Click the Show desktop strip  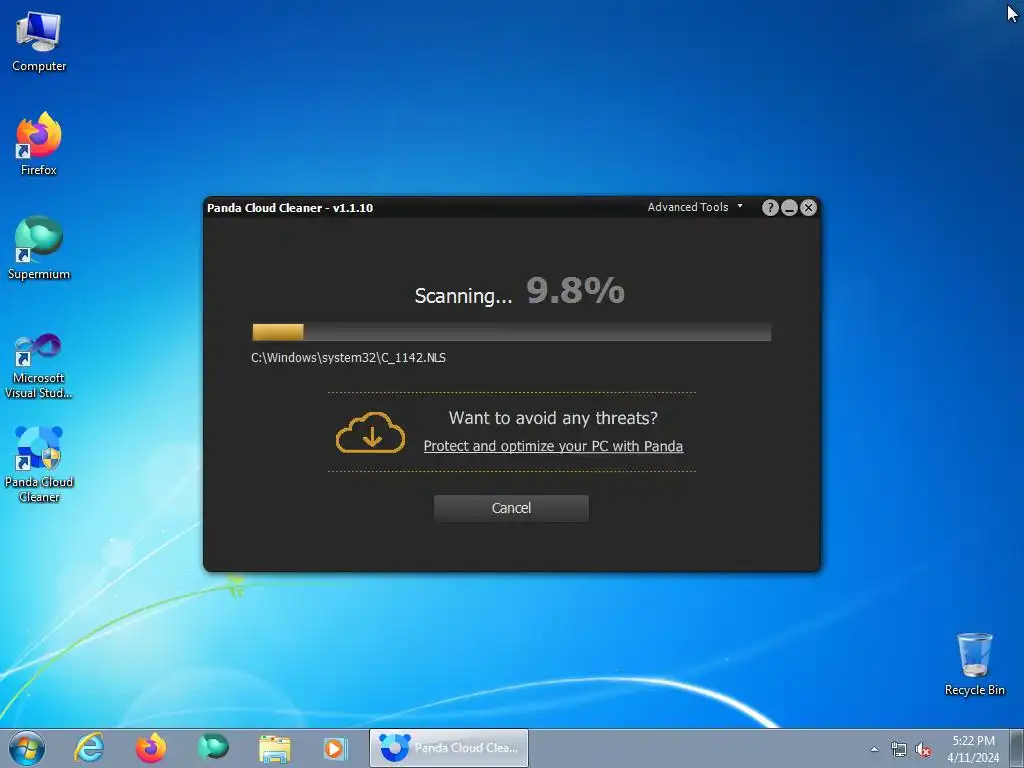(x=1017, y=748)
